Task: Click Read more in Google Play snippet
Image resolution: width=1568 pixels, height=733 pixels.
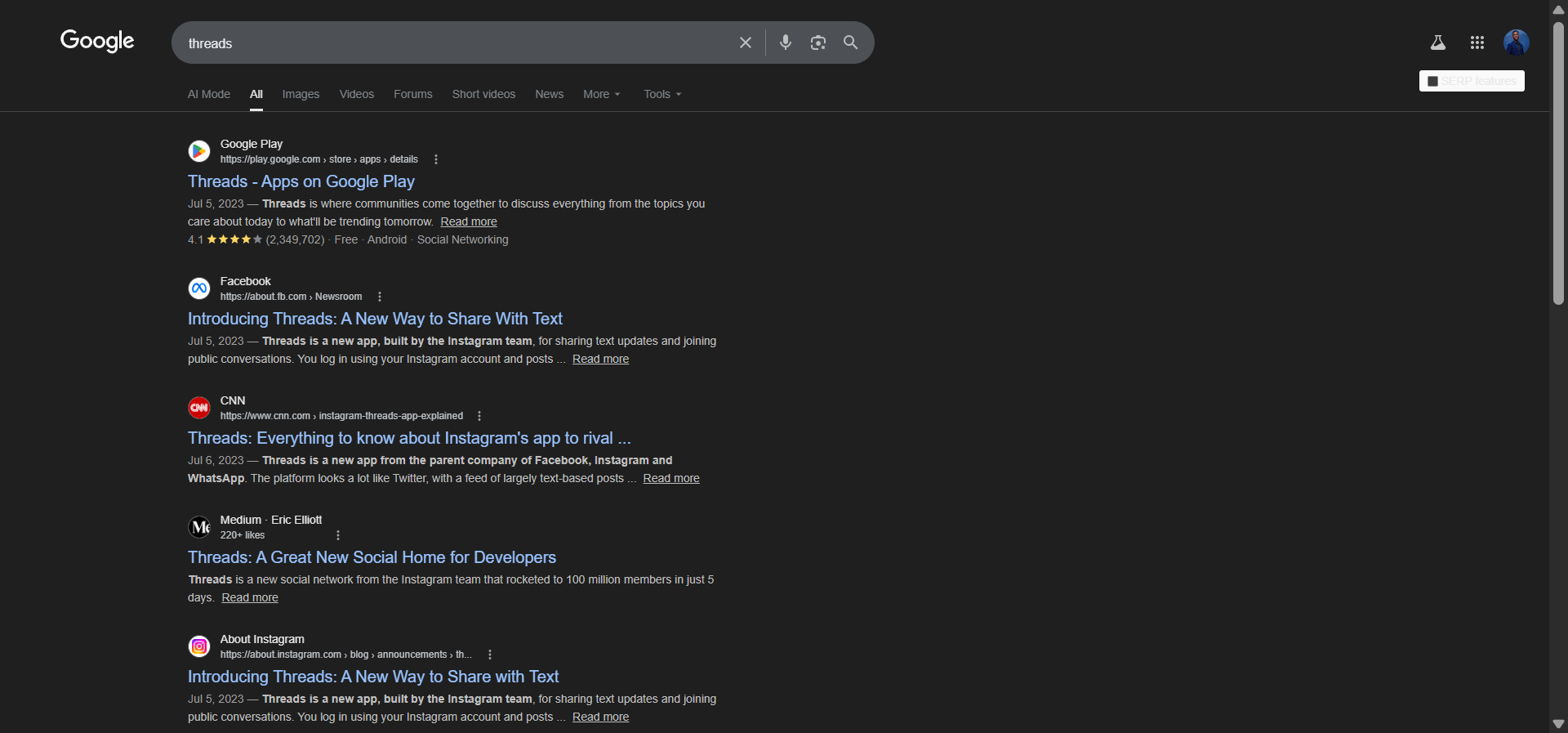Action: 469,221
